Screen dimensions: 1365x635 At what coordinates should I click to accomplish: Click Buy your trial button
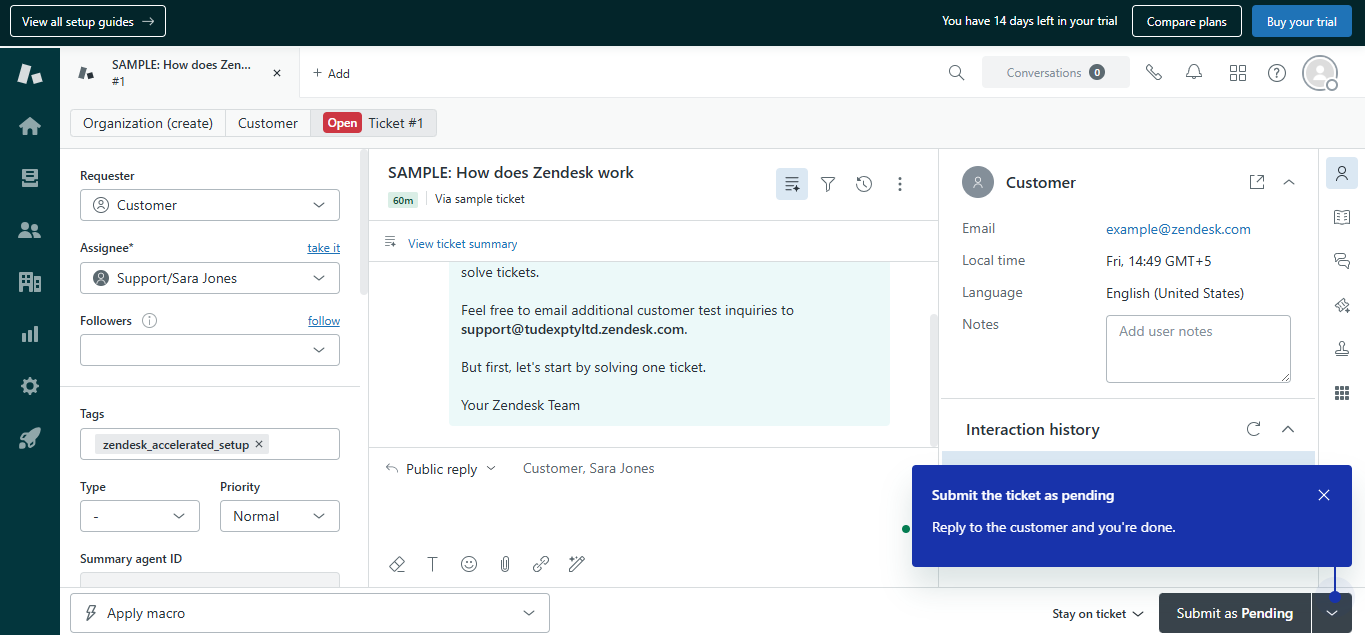[1301, 21]
